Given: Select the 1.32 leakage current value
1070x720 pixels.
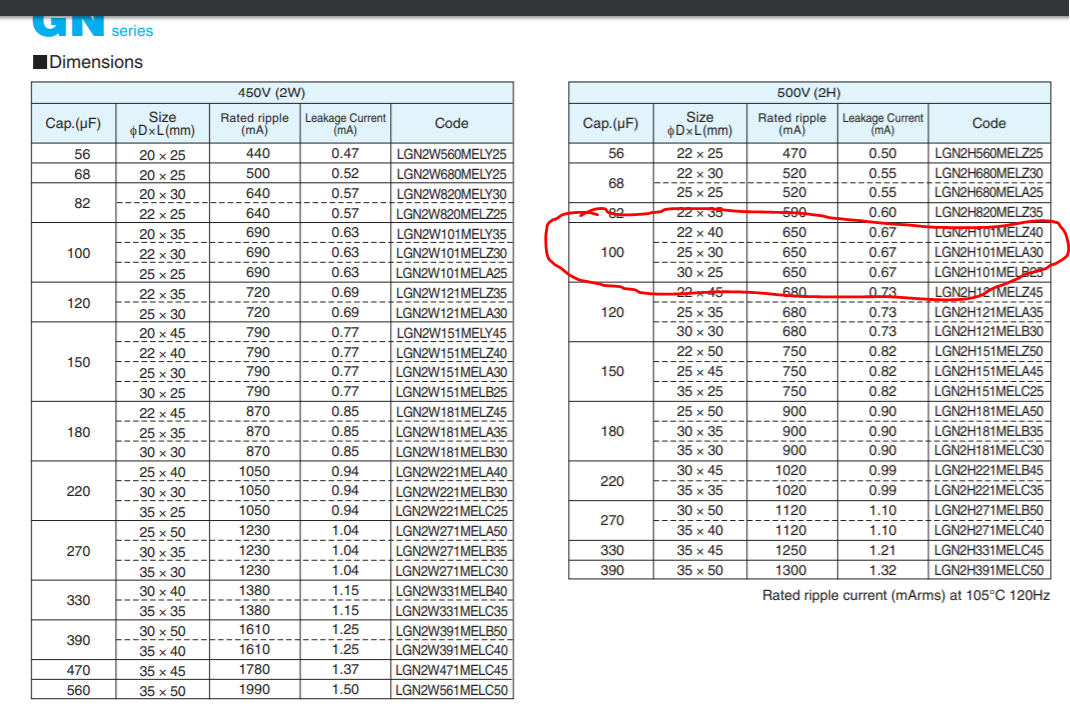Looking at the screenshot, I should [883, 570].
